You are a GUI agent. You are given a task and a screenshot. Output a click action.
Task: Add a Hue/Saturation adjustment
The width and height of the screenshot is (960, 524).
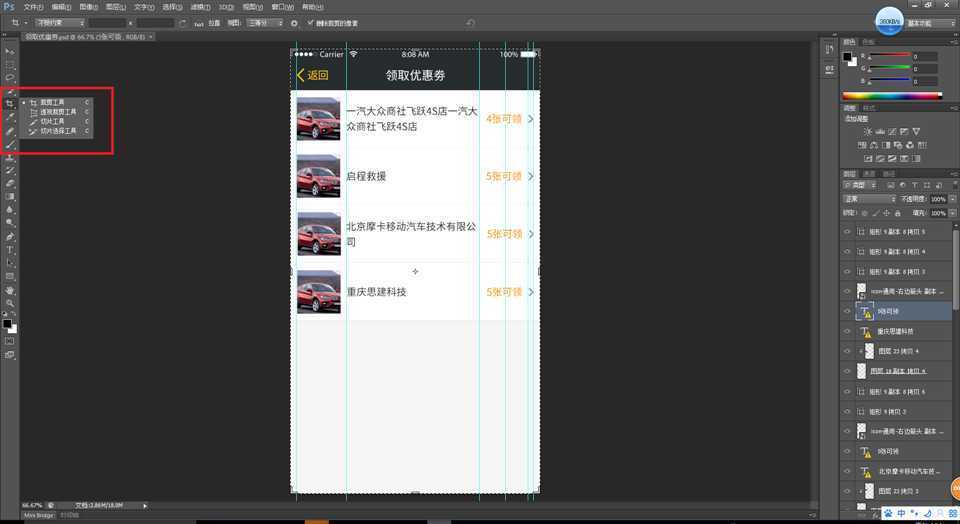(x=862, y=145)
